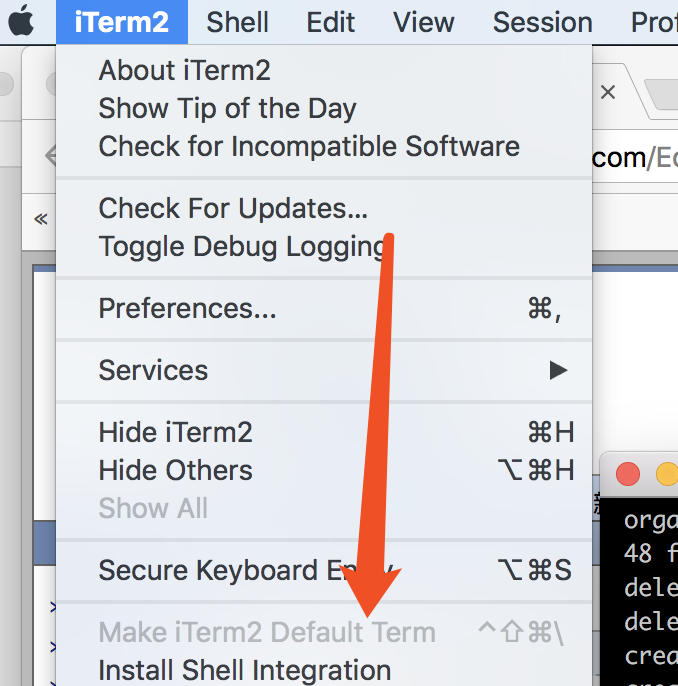Open the View menu
678x686 pixels.
coord(424,22)
